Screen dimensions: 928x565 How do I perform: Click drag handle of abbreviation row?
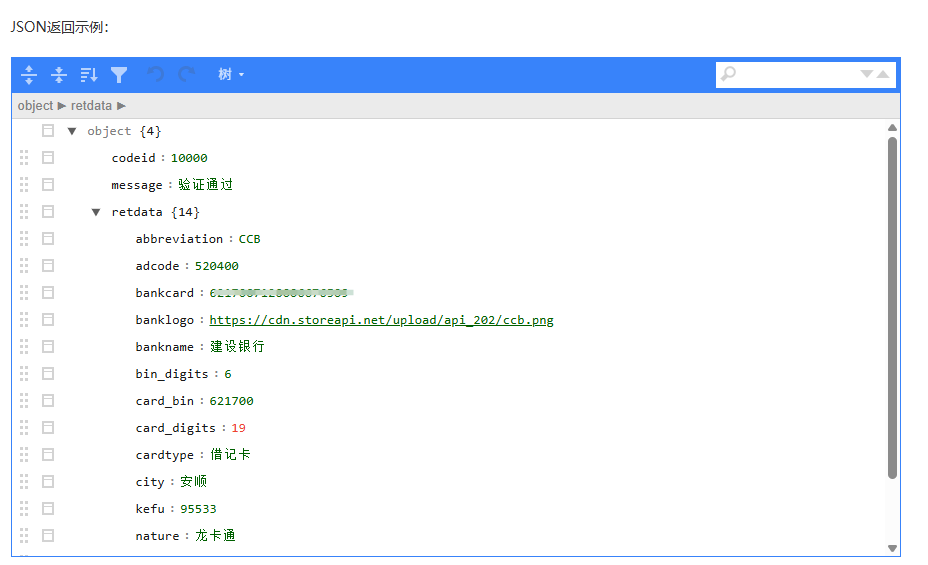pos(24,238)
